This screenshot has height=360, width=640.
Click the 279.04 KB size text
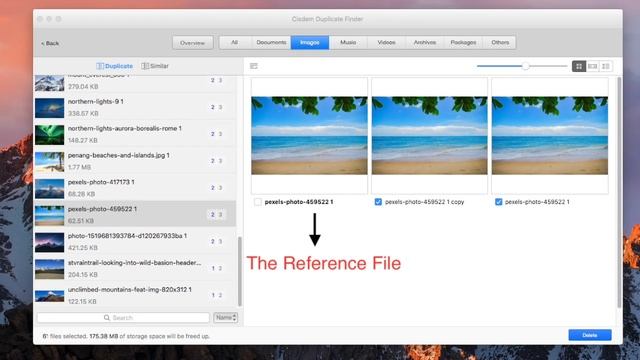83,87
